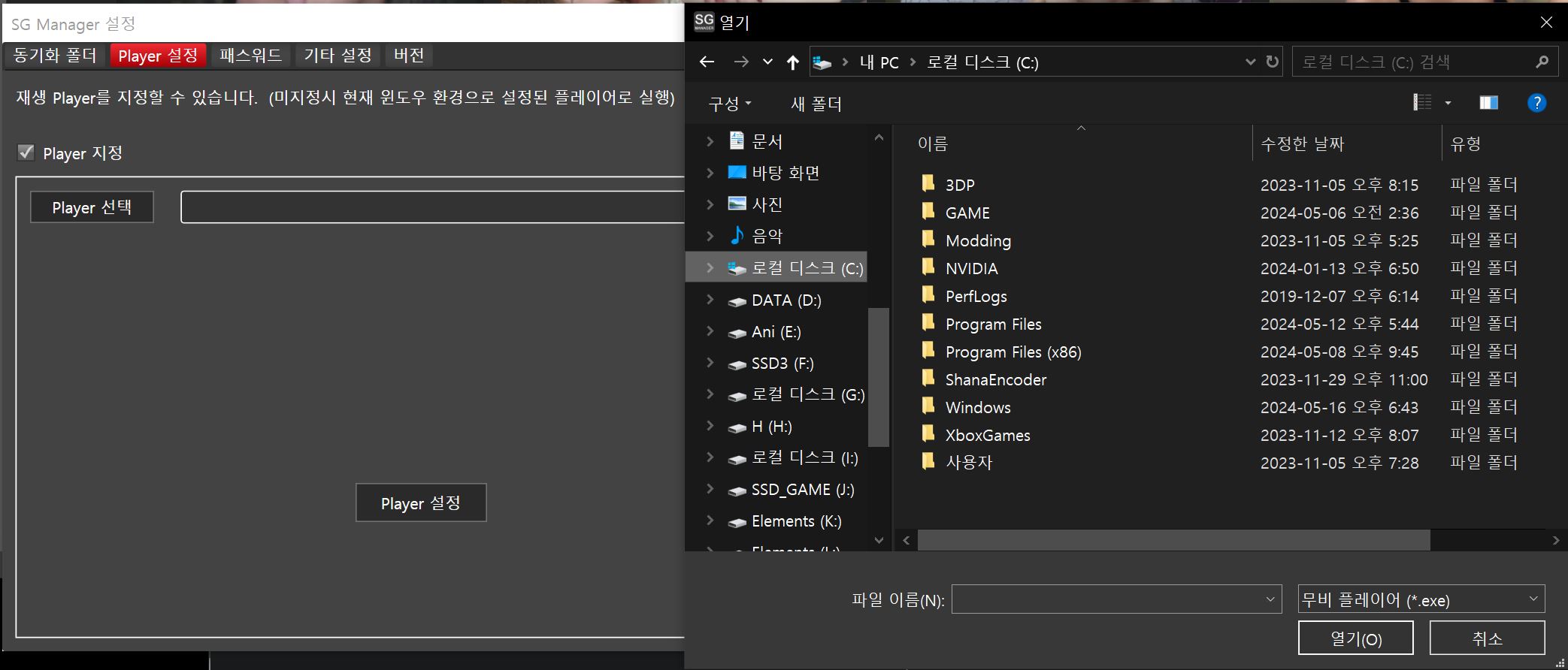
Task: Open the 구성 dropdown menu
Action: coord(729,104)
